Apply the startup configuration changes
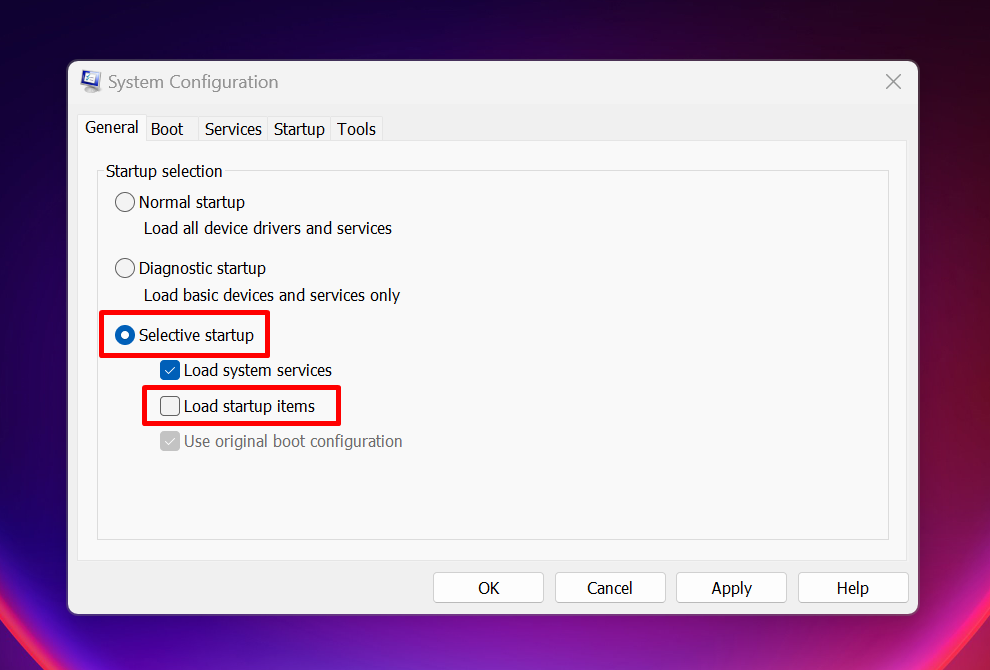 pos(731,587)
